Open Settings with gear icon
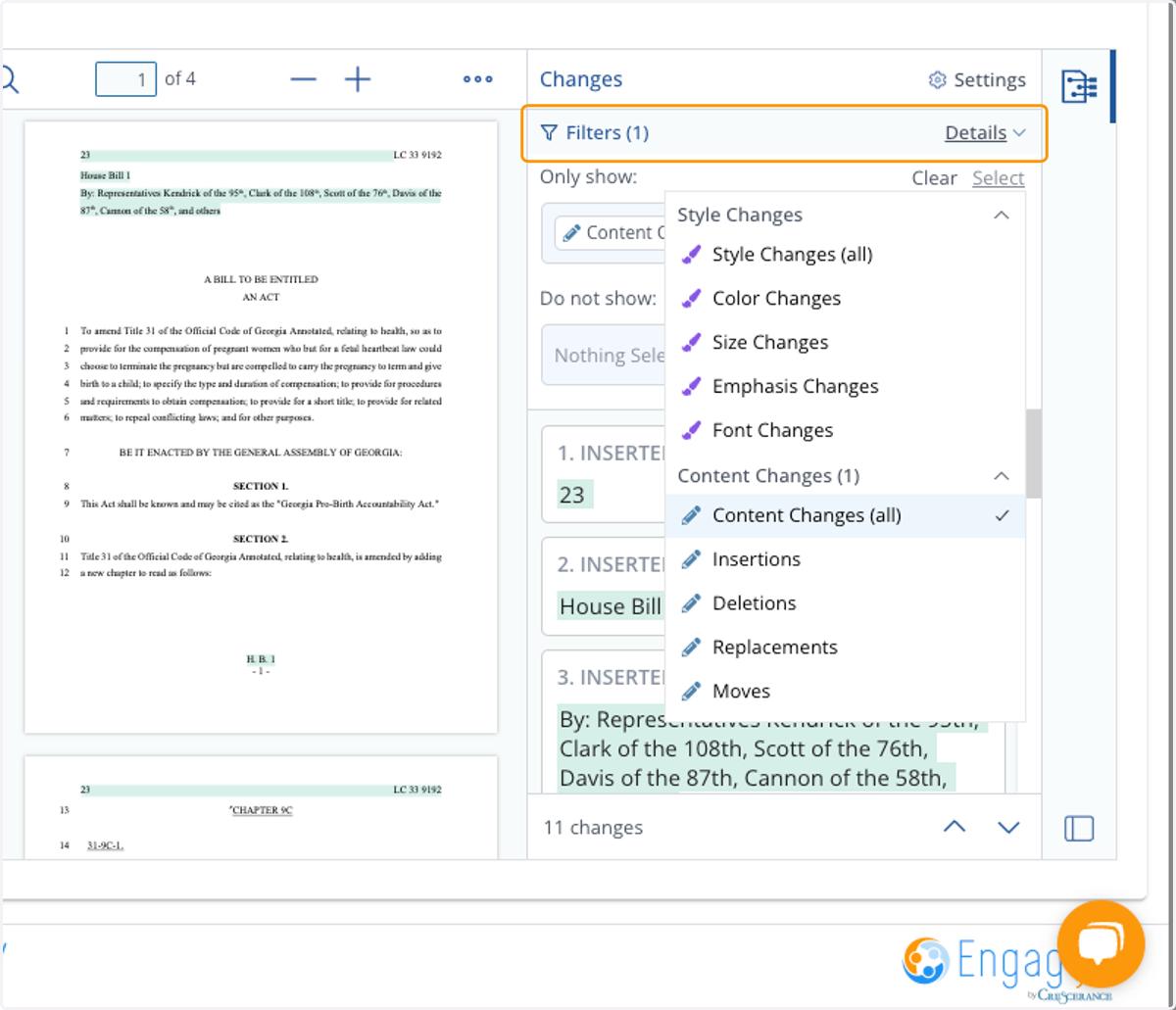The width and height of the screenshot is (1176, 1010). 977,80
